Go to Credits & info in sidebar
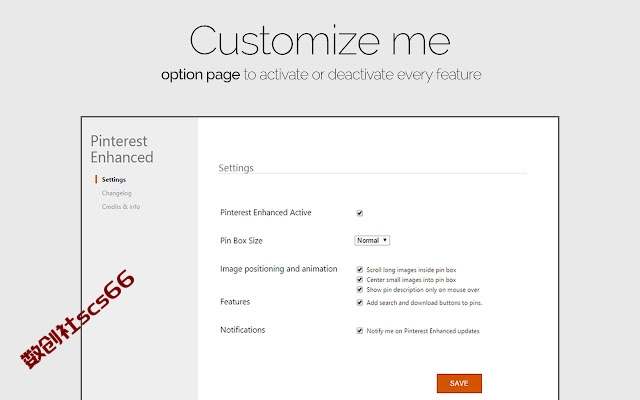This screenshot has width=640, height=400. coord(121,207)
